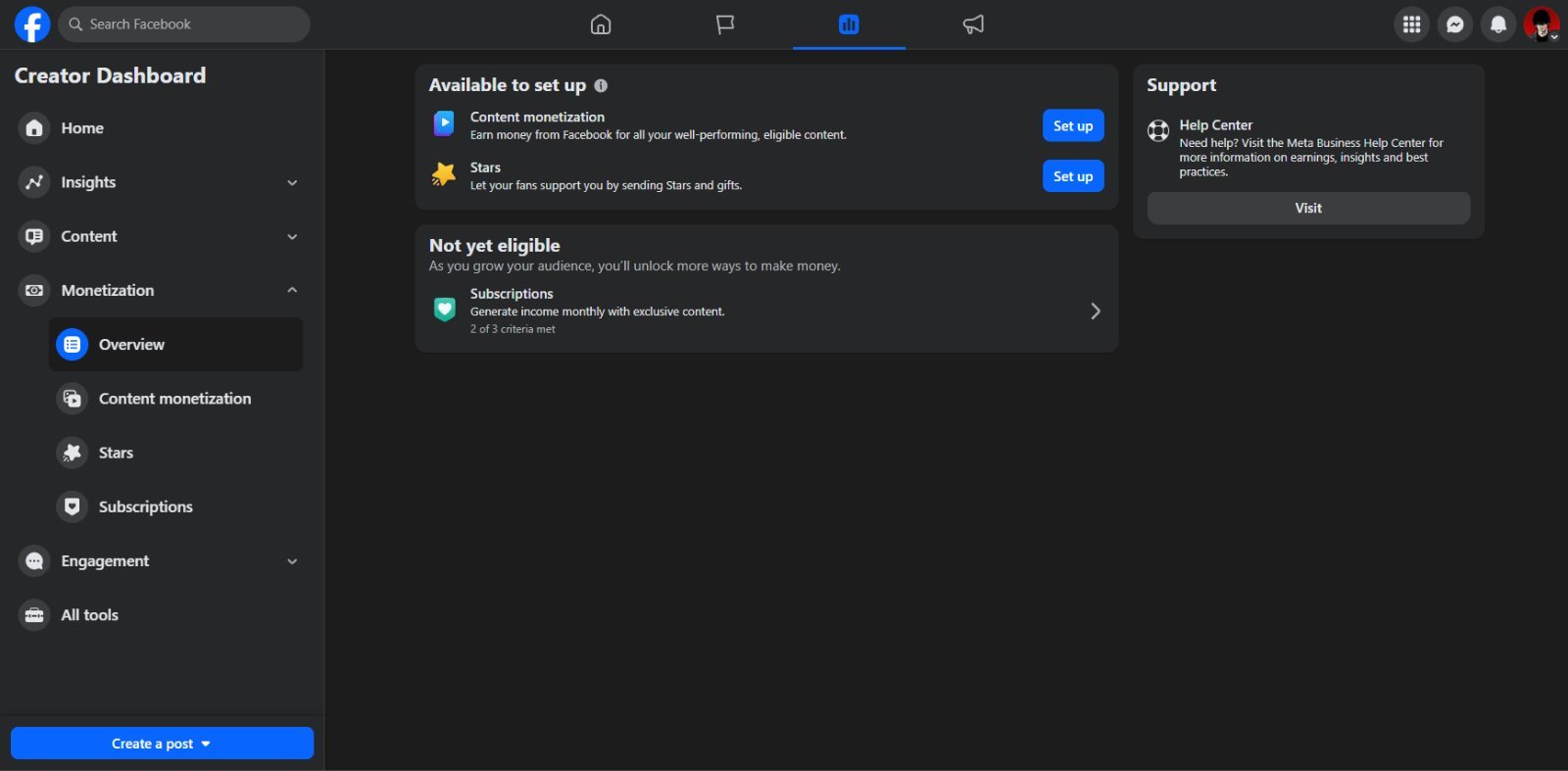Set up Stars

[x=1073, y=176]
